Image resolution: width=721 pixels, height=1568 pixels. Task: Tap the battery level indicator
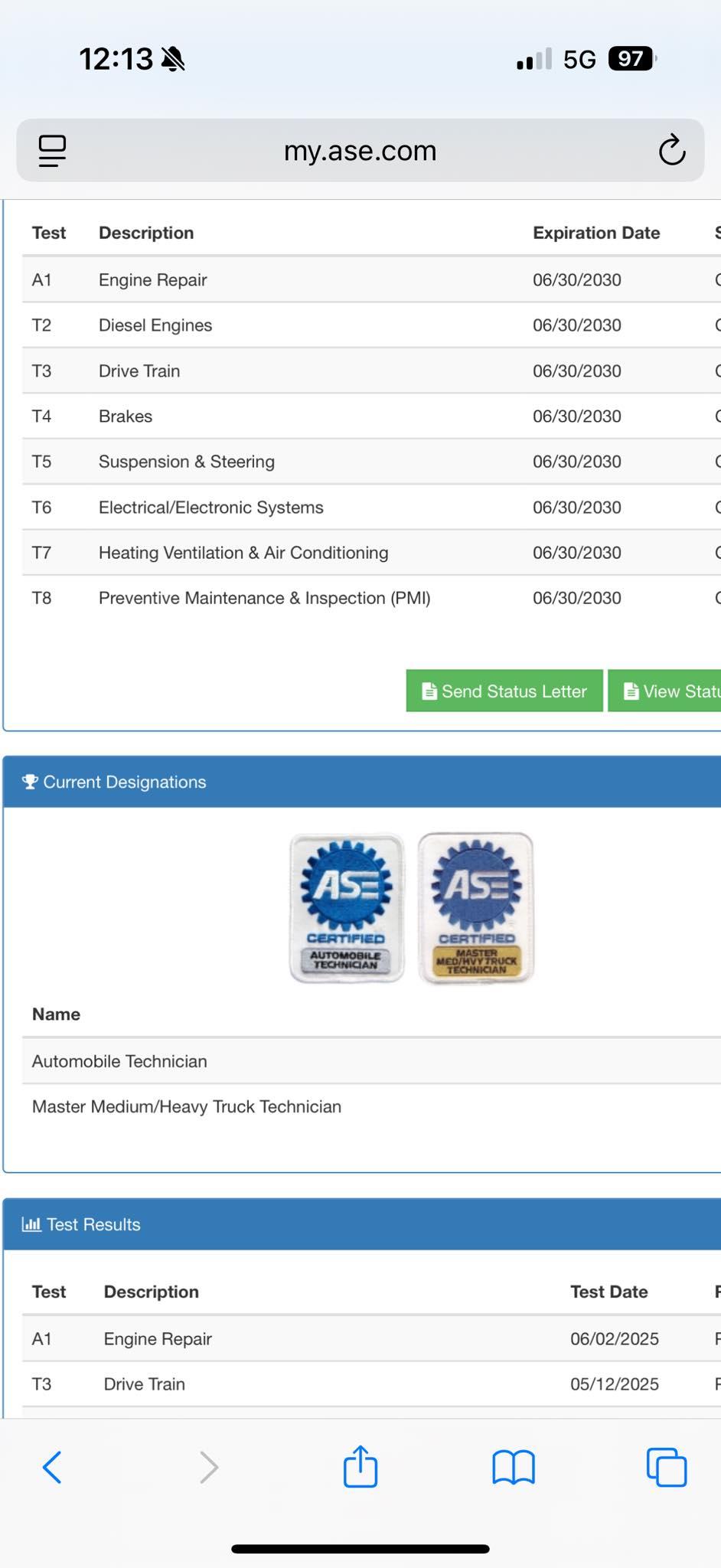[x=632, y=59]
